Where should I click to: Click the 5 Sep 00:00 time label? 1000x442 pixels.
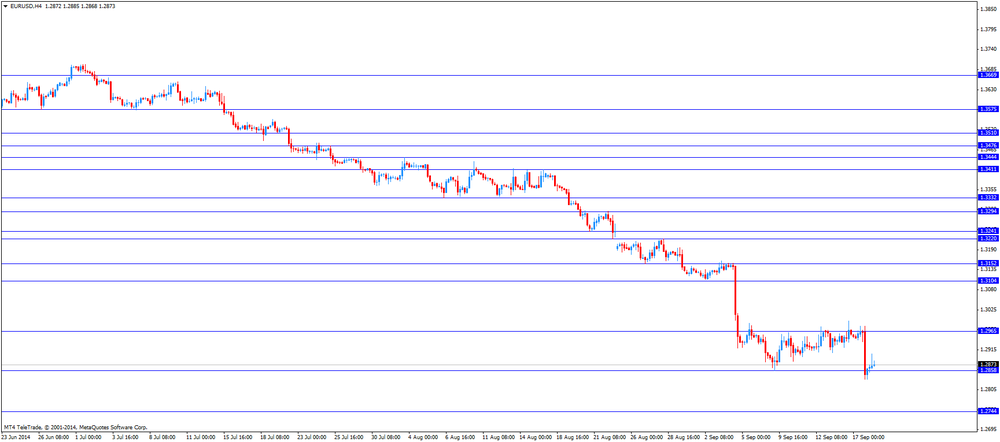click(758, 438)
